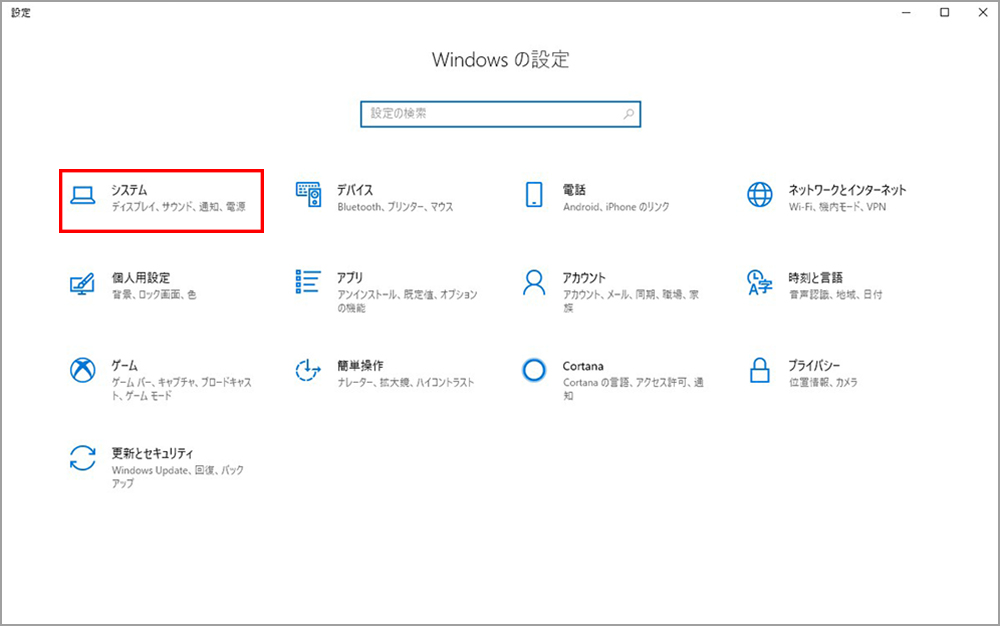Image resolution: width=1000 pixels, height=626 pixels.
Task: Click the Cortana の言語、アクセス許可、通知 description
Action: pyautogui.click(x=633, y=389)
